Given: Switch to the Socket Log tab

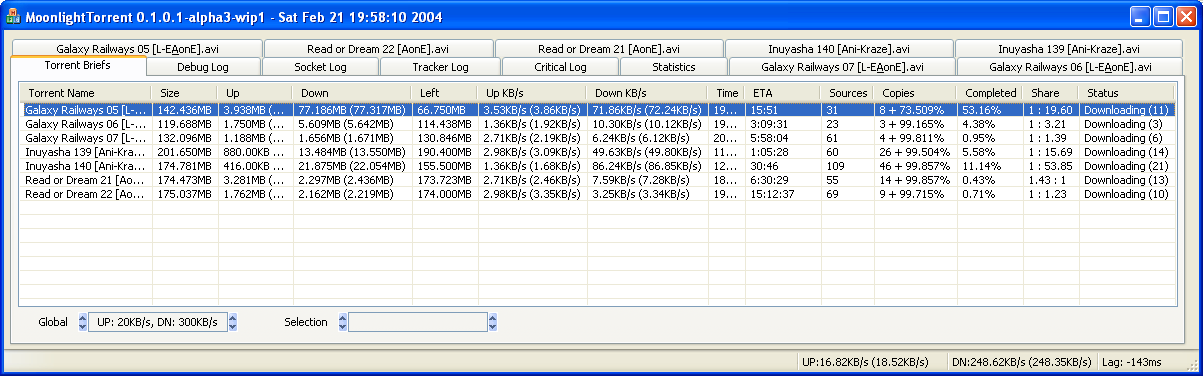Looking at the screenshot, I should pos(320,67).
